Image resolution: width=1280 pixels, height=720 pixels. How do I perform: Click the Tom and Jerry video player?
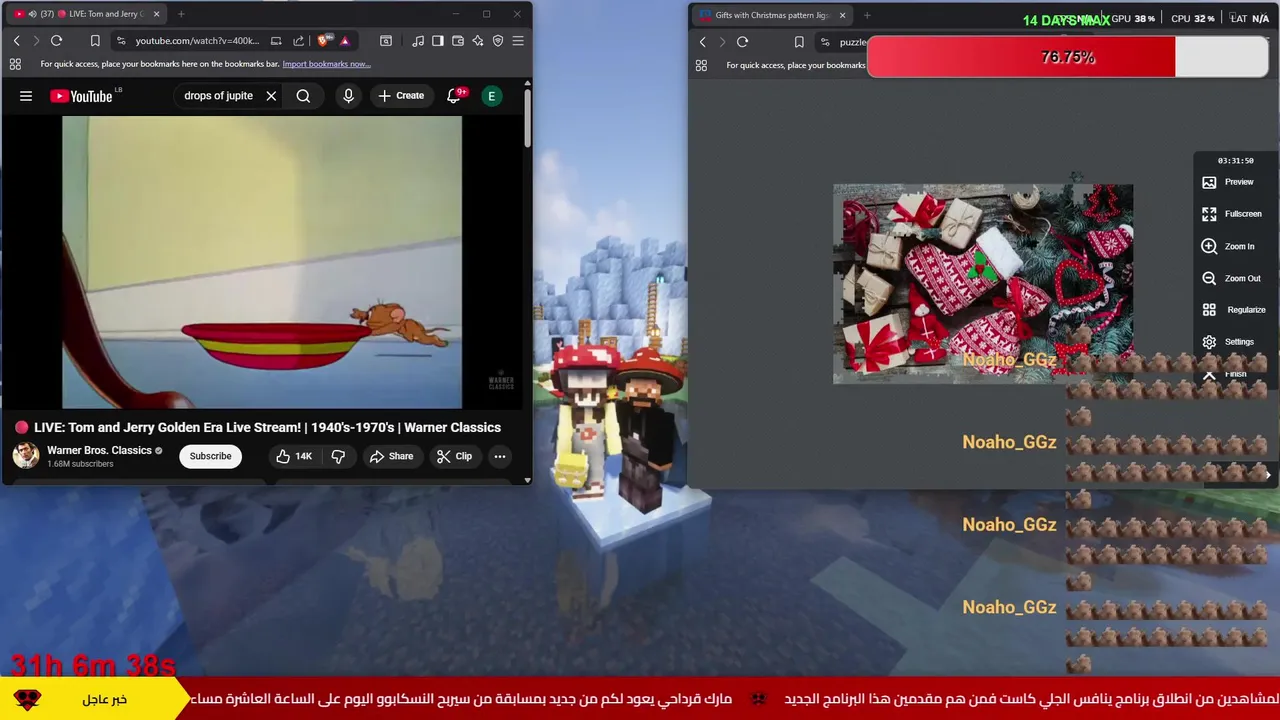[x=262, y=263]
